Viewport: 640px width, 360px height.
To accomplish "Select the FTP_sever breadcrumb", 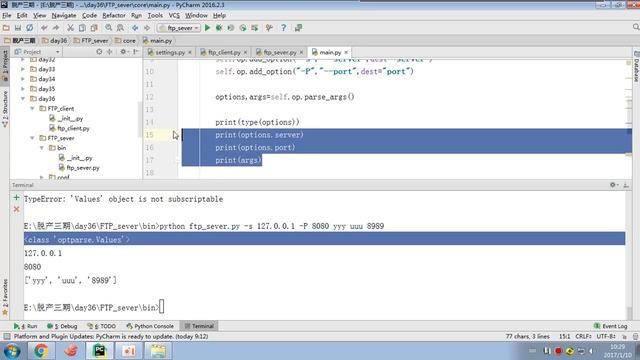I will [x=91, y=41].
